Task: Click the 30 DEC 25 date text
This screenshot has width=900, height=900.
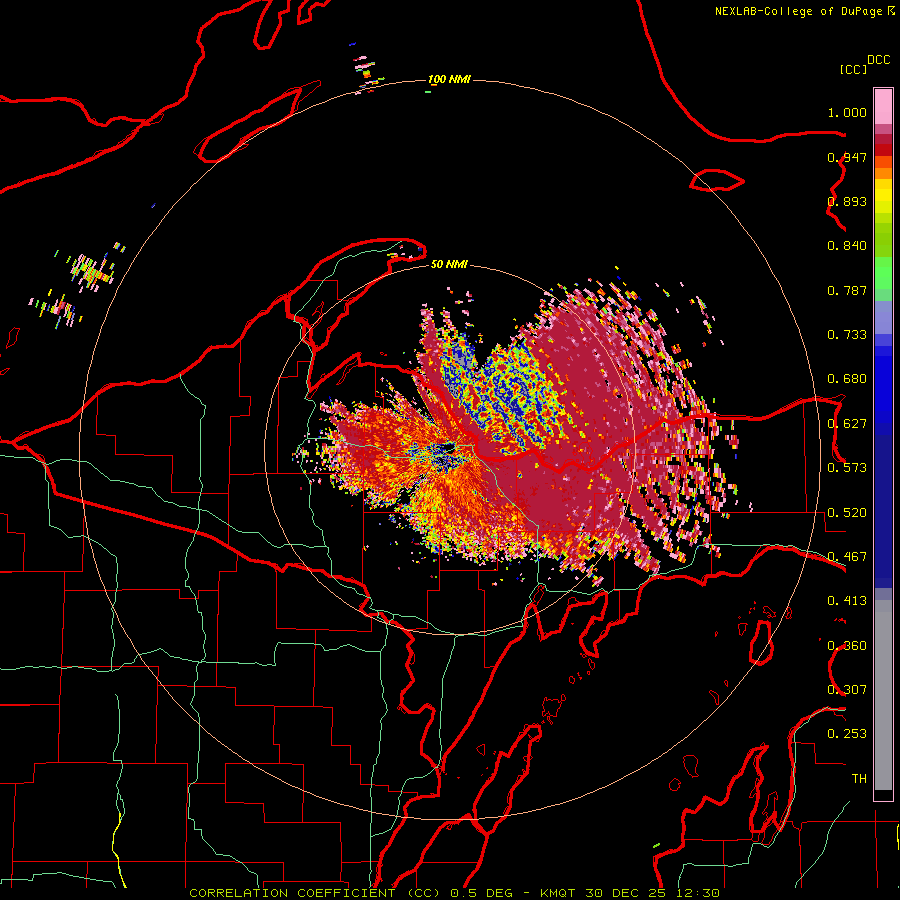Action: 626,893
